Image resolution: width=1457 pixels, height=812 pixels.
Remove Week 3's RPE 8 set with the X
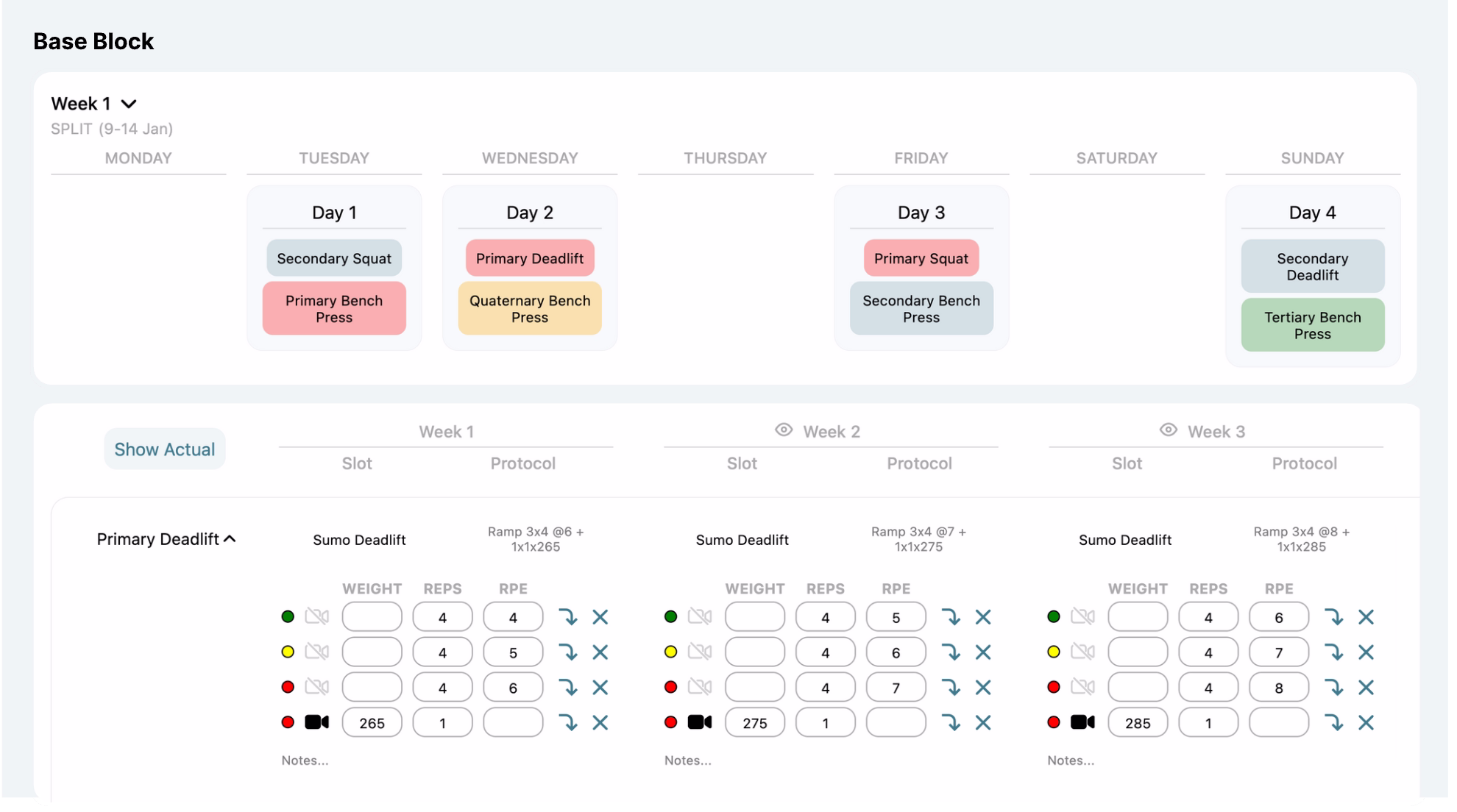pyautogui.click(x=1366, y=687)
